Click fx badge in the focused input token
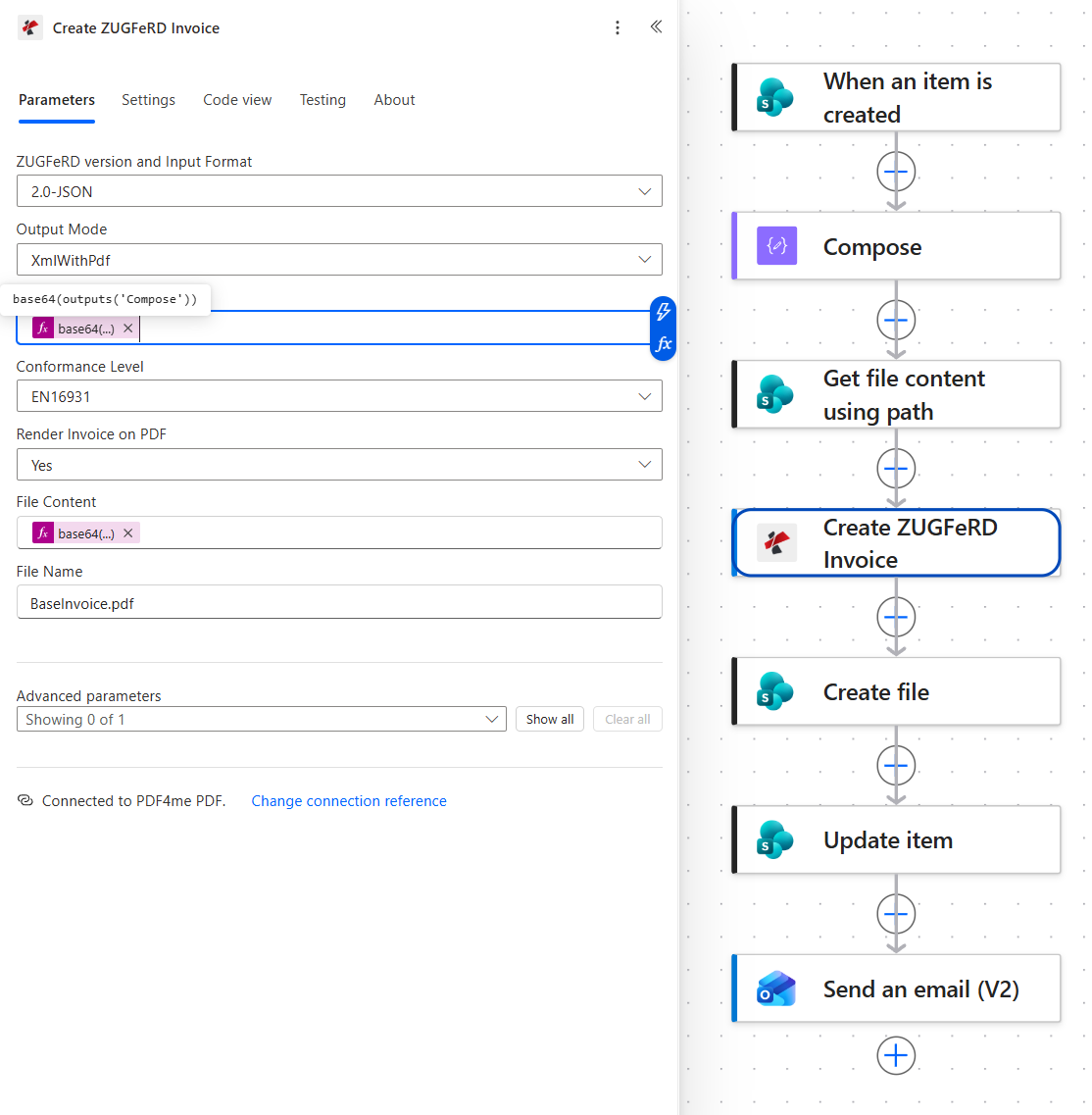The image size is (1092, 1115). (43, 329)
